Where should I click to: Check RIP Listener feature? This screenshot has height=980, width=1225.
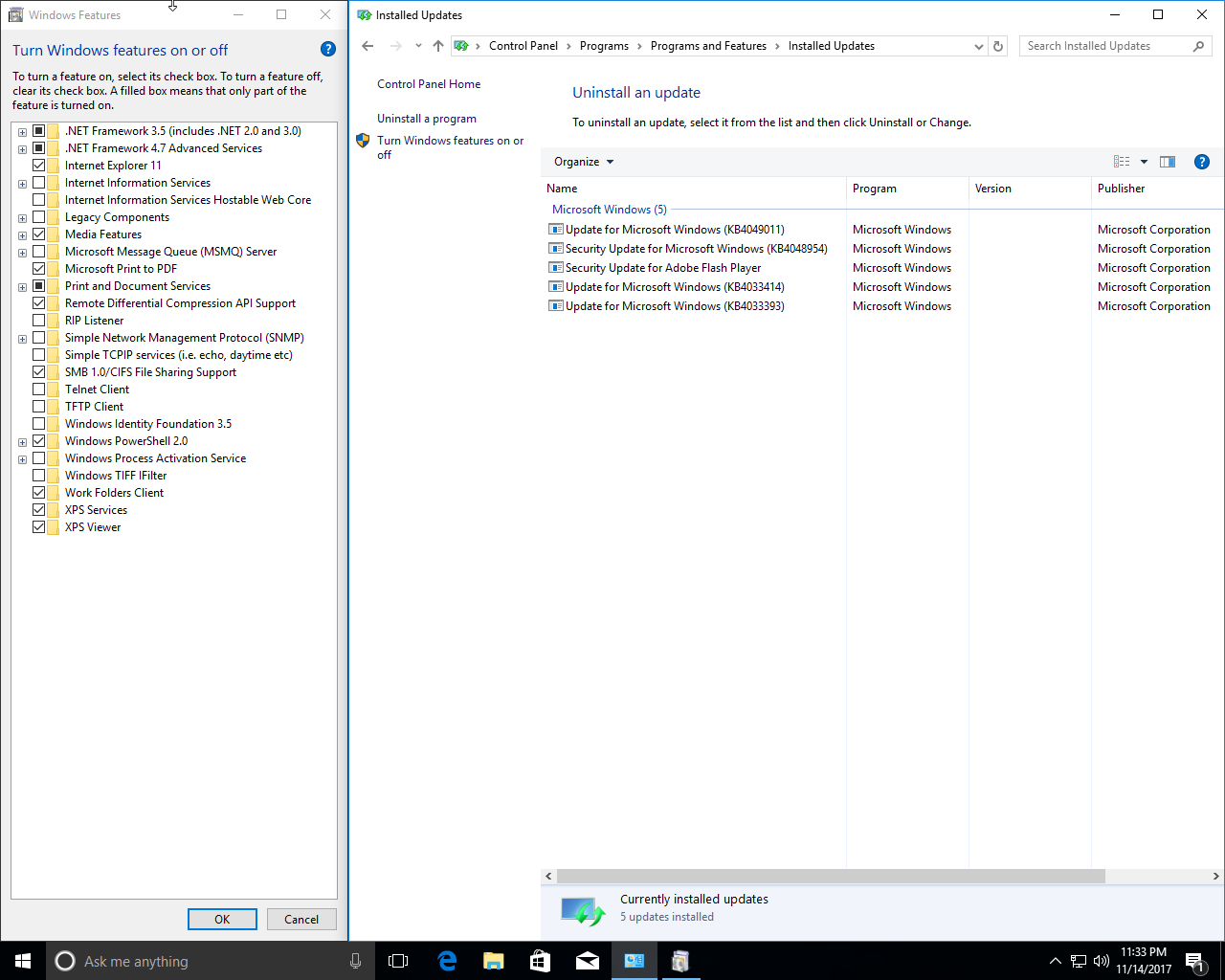coord(39,321)
